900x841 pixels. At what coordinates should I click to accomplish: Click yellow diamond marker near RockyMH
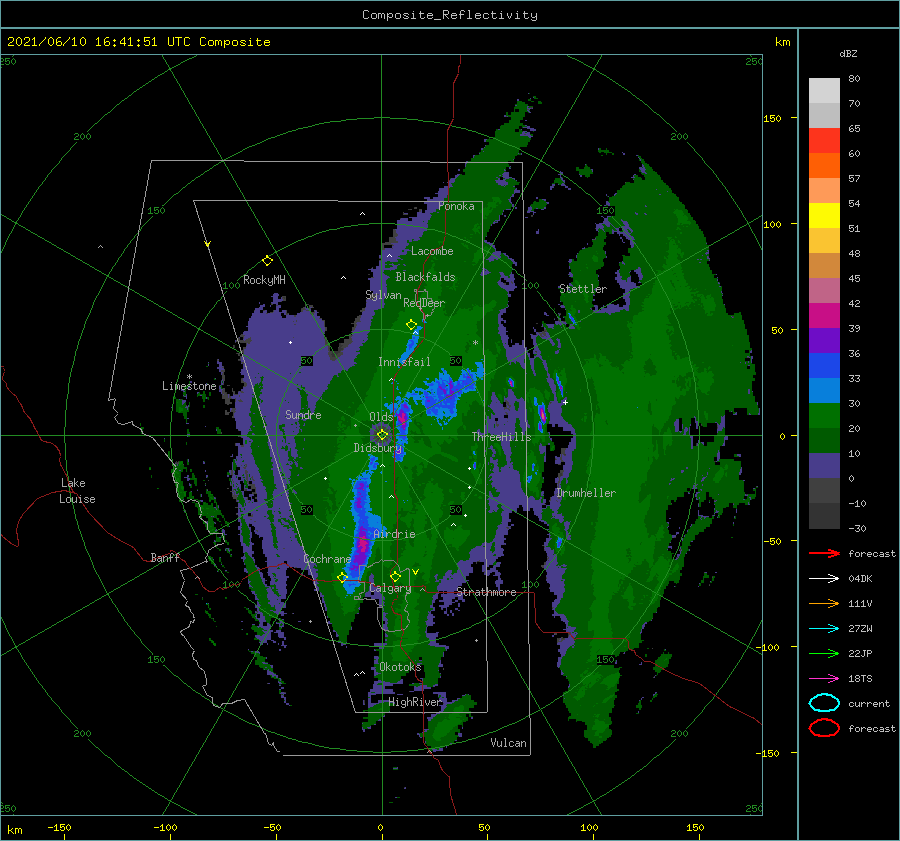pyautogui.click(x=267, y=261)
